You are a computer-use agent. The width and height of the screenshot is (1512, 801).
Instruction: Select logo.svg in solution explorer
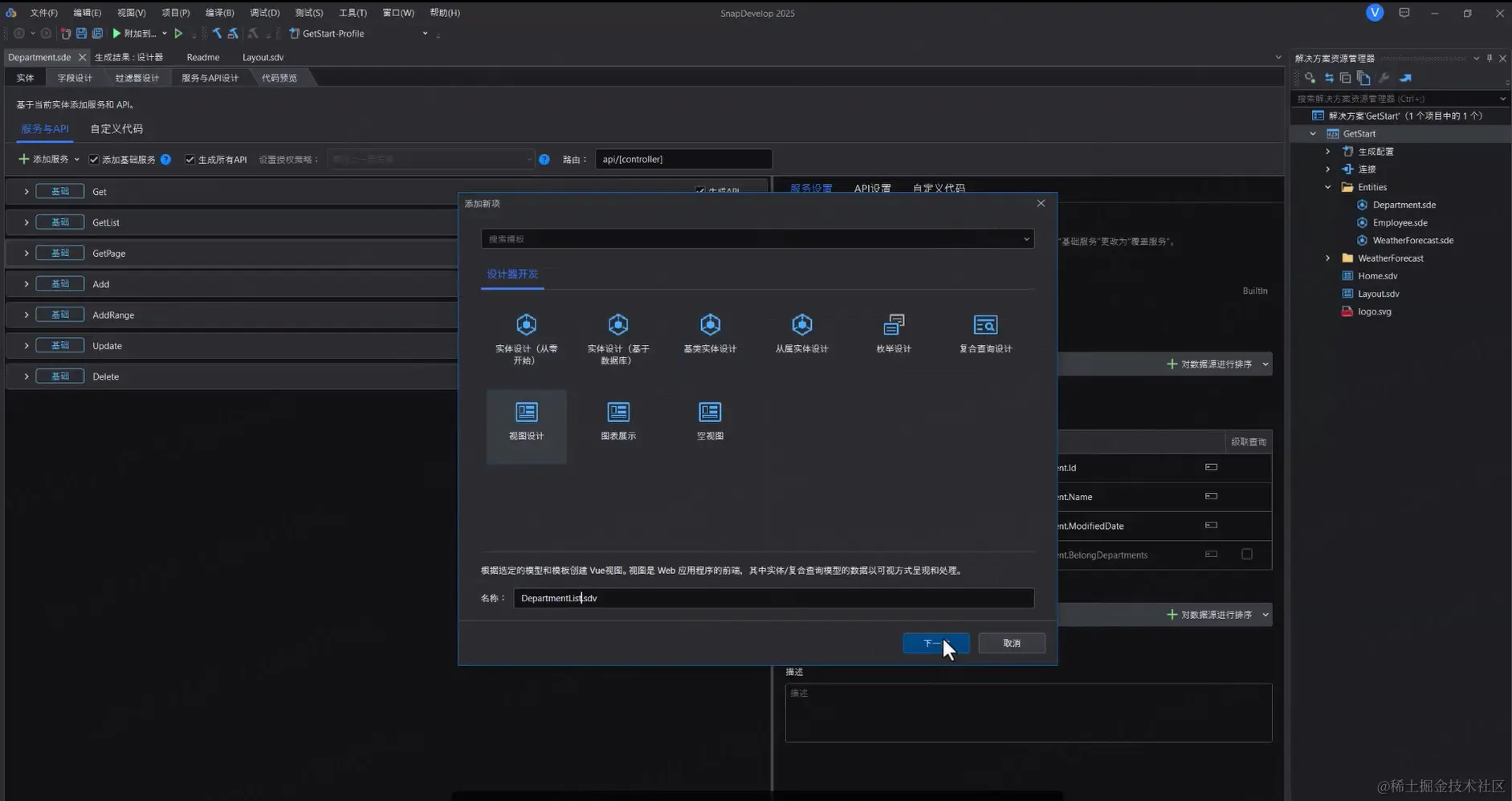1374,311
